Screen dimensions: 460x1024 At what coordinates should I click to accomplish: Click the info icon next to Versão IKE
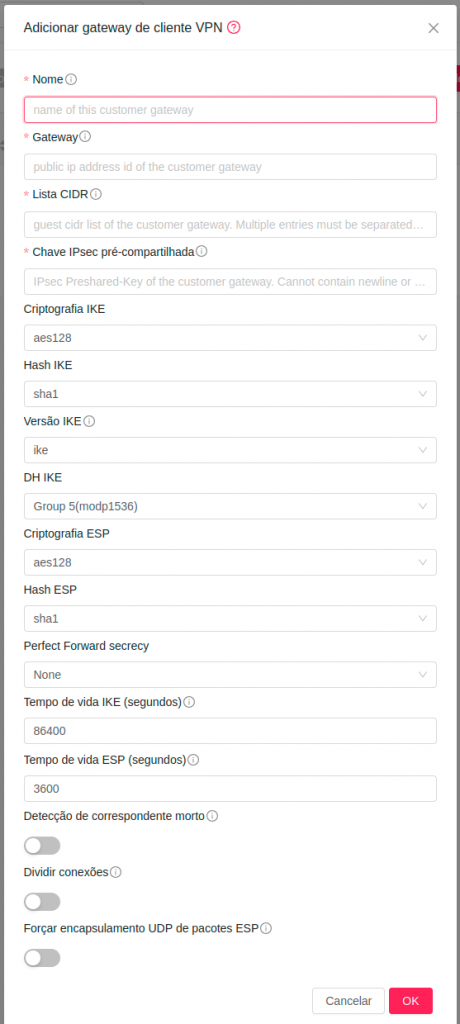[x=90, y=421]
